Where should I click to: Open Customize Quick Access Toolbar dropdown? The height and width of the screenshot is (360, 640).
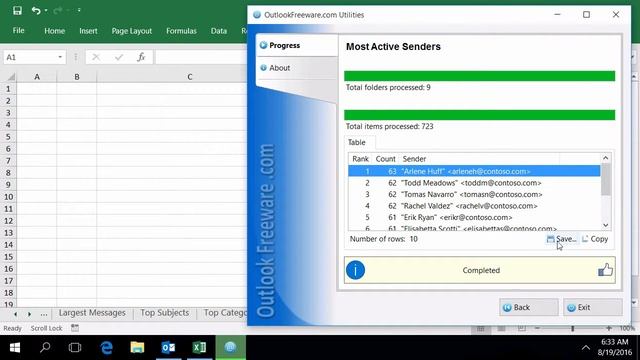click(79, 11)
